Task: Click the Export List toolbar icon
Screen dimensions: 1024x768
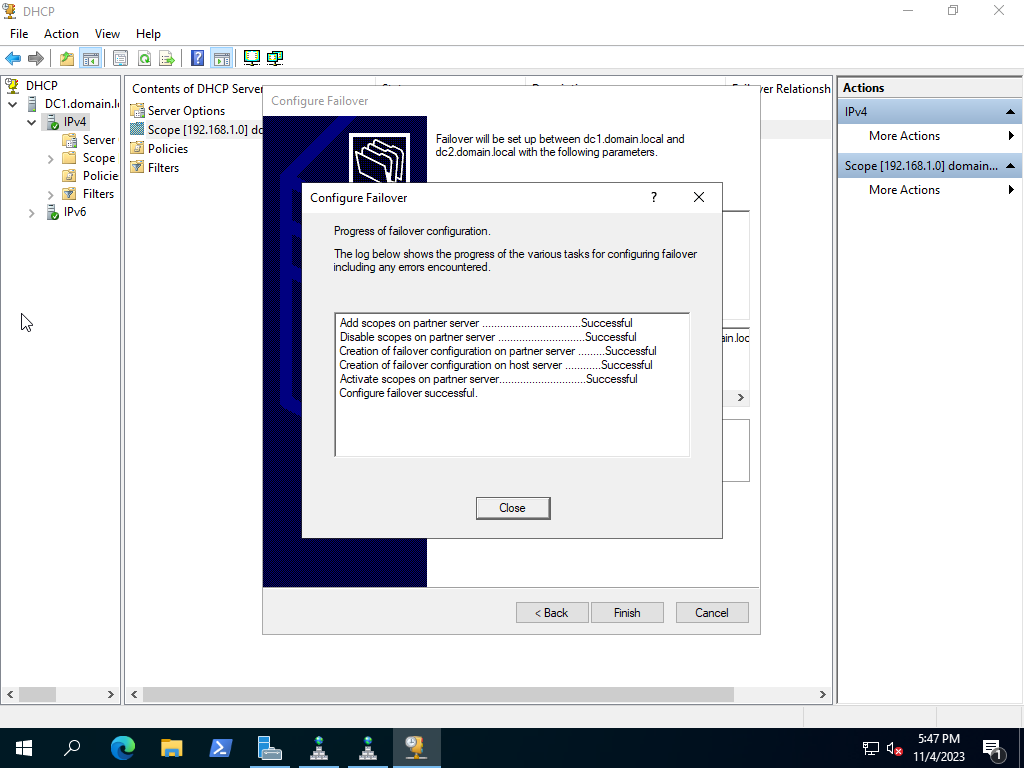Action: click(x=167, y=58)
